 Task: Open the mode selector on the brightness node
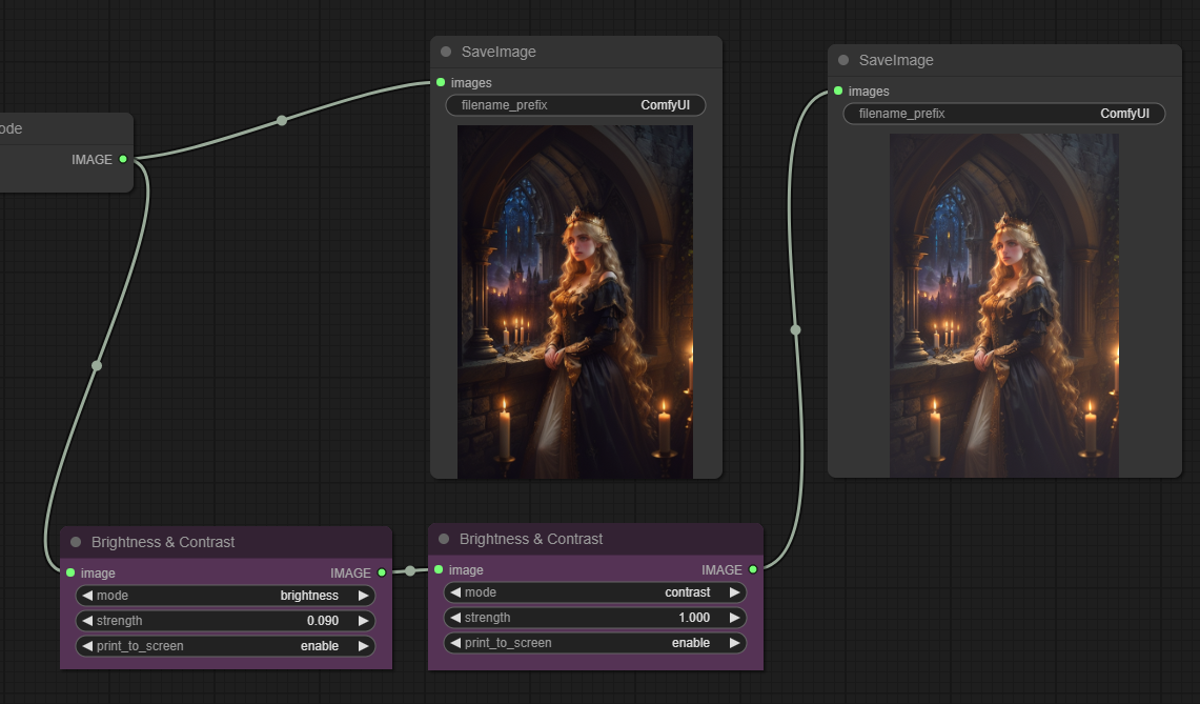(225, 595)
